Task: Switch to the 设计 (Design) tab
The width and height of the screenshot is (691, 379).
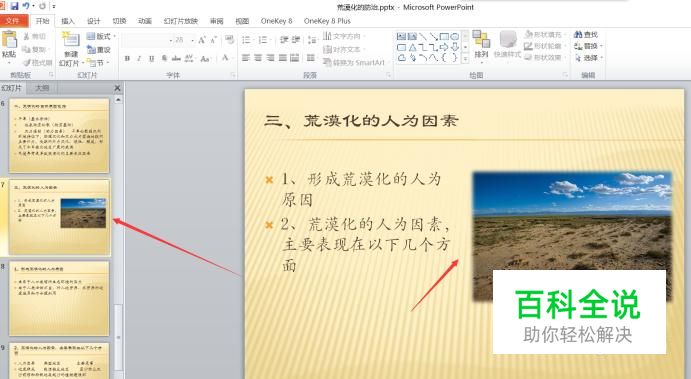Action: tap(93, 21)
